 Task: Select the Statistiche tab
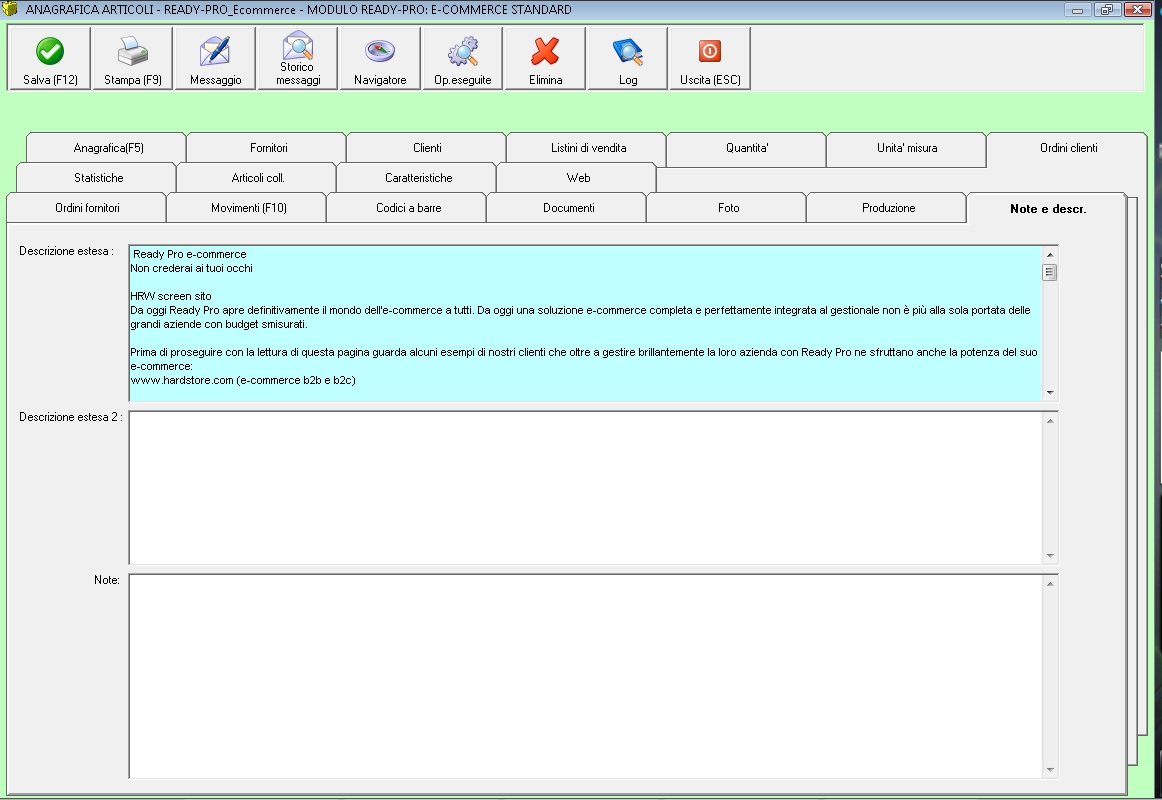99,178
